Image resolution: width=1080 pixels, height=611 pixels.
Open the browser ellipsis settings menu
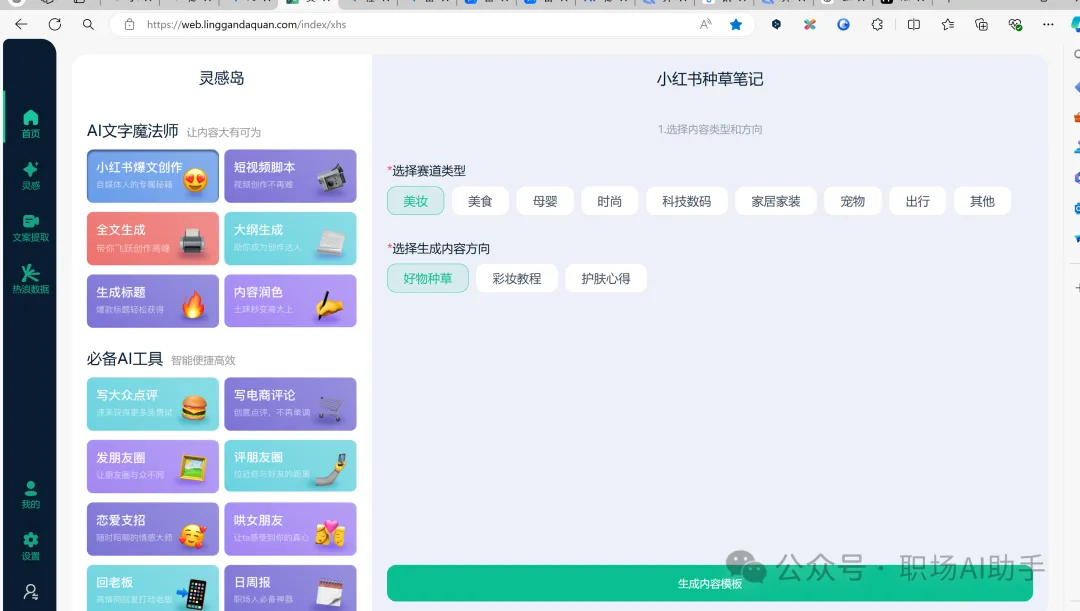coord(1048,25)
